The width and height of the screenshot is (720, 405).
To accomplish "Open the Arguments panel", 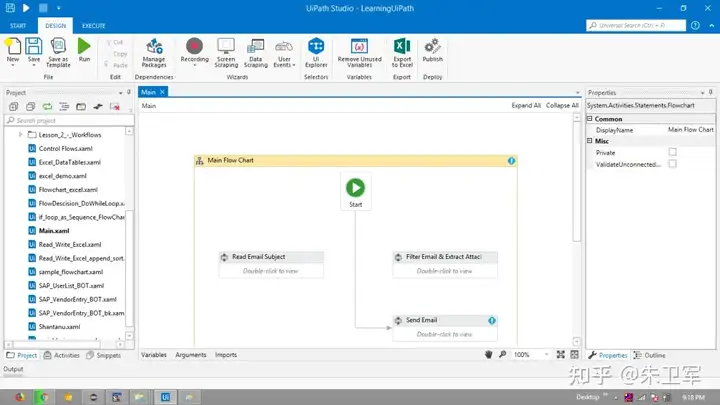I will (x=191, y=355).
